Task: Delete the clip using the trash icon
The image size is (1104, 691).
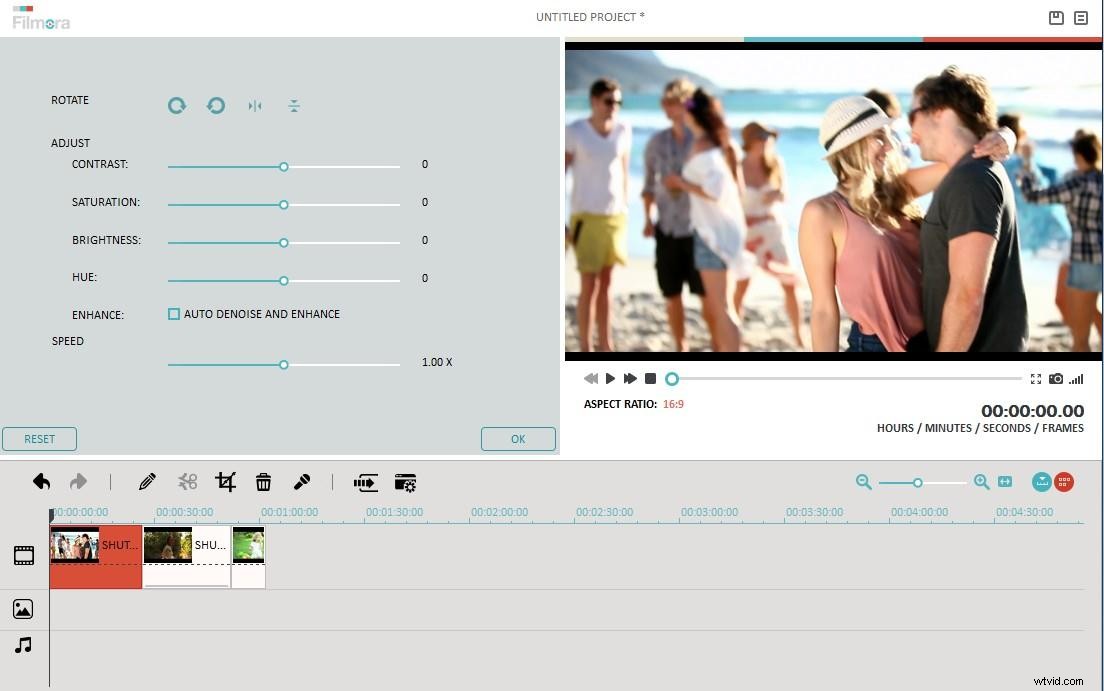Action: pyautogui.click(x=264, y=482)
